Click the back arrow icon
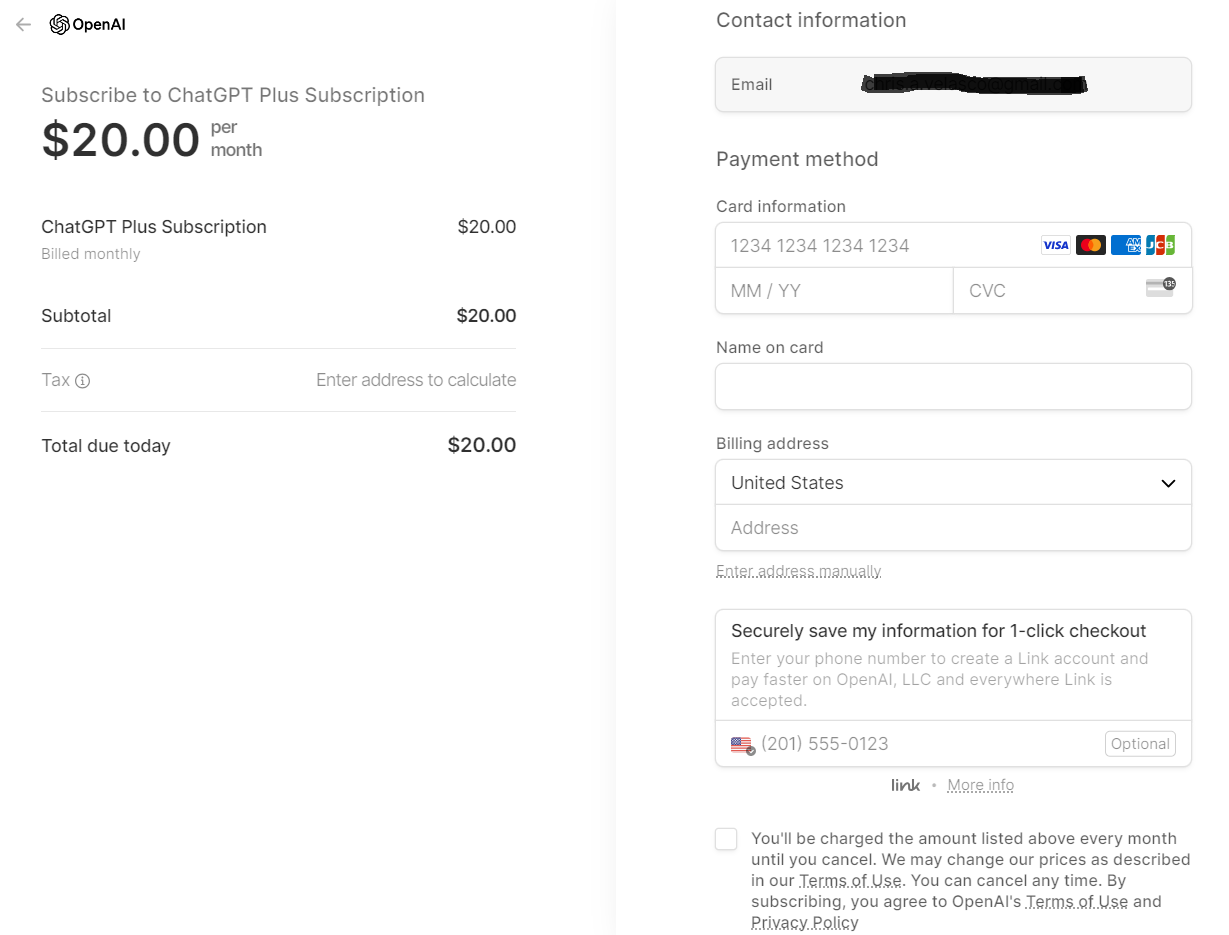The height and width of the screenshot is (935, 1229). point(23,24)
